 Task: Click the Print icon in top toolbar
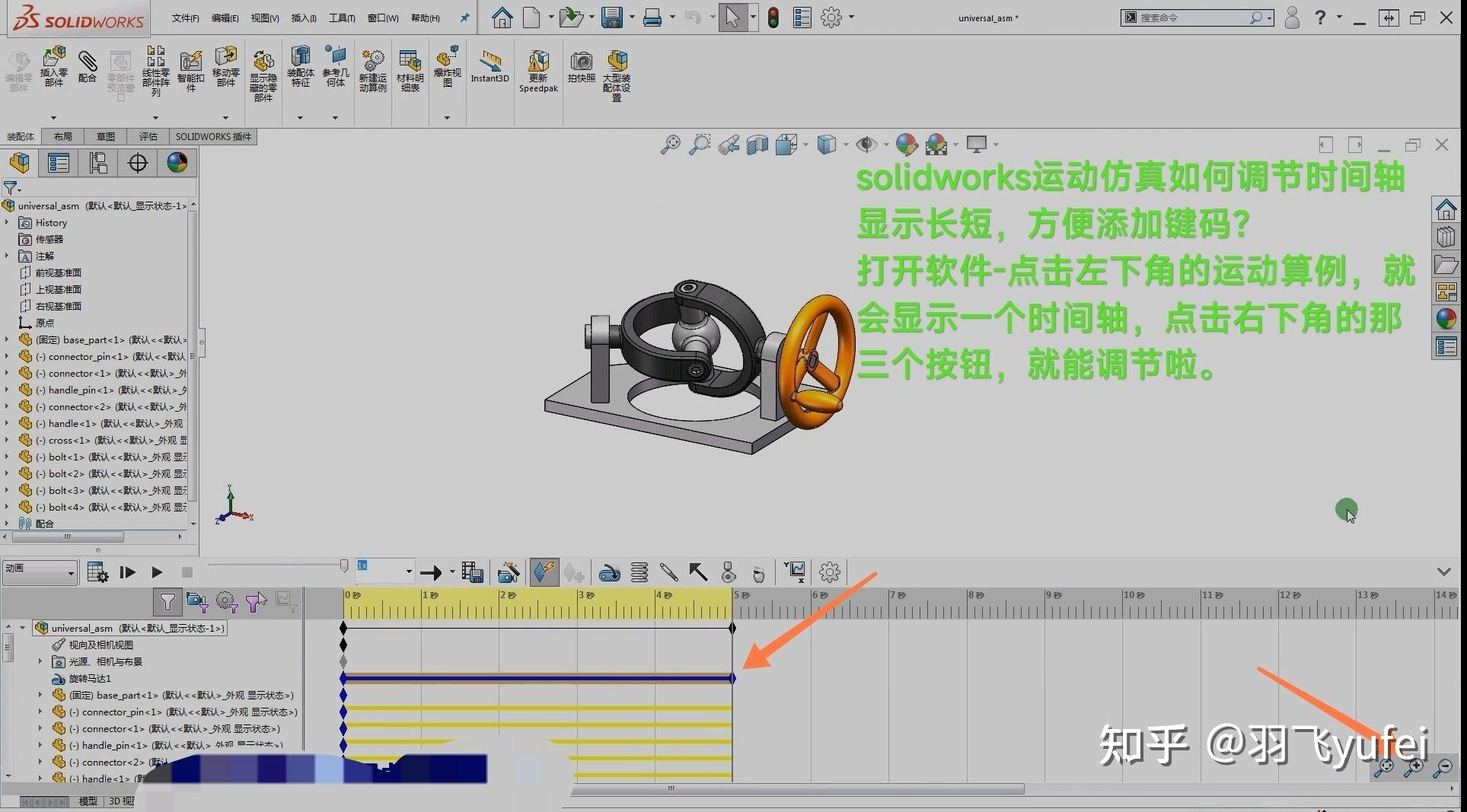652,18
